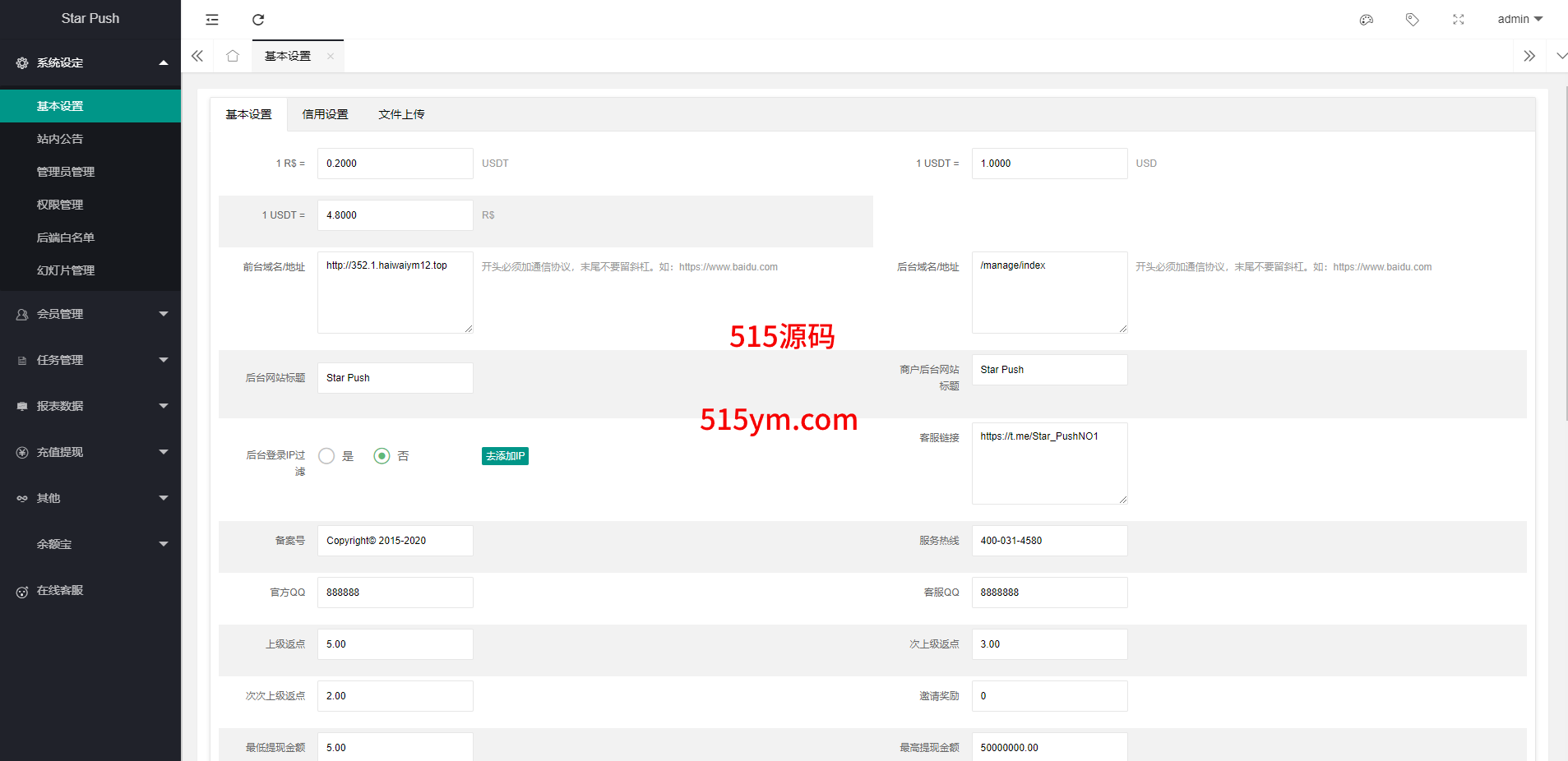Click the refresh page icon
This screenshot has height=761, width=1568.
(x=258, y=20)
